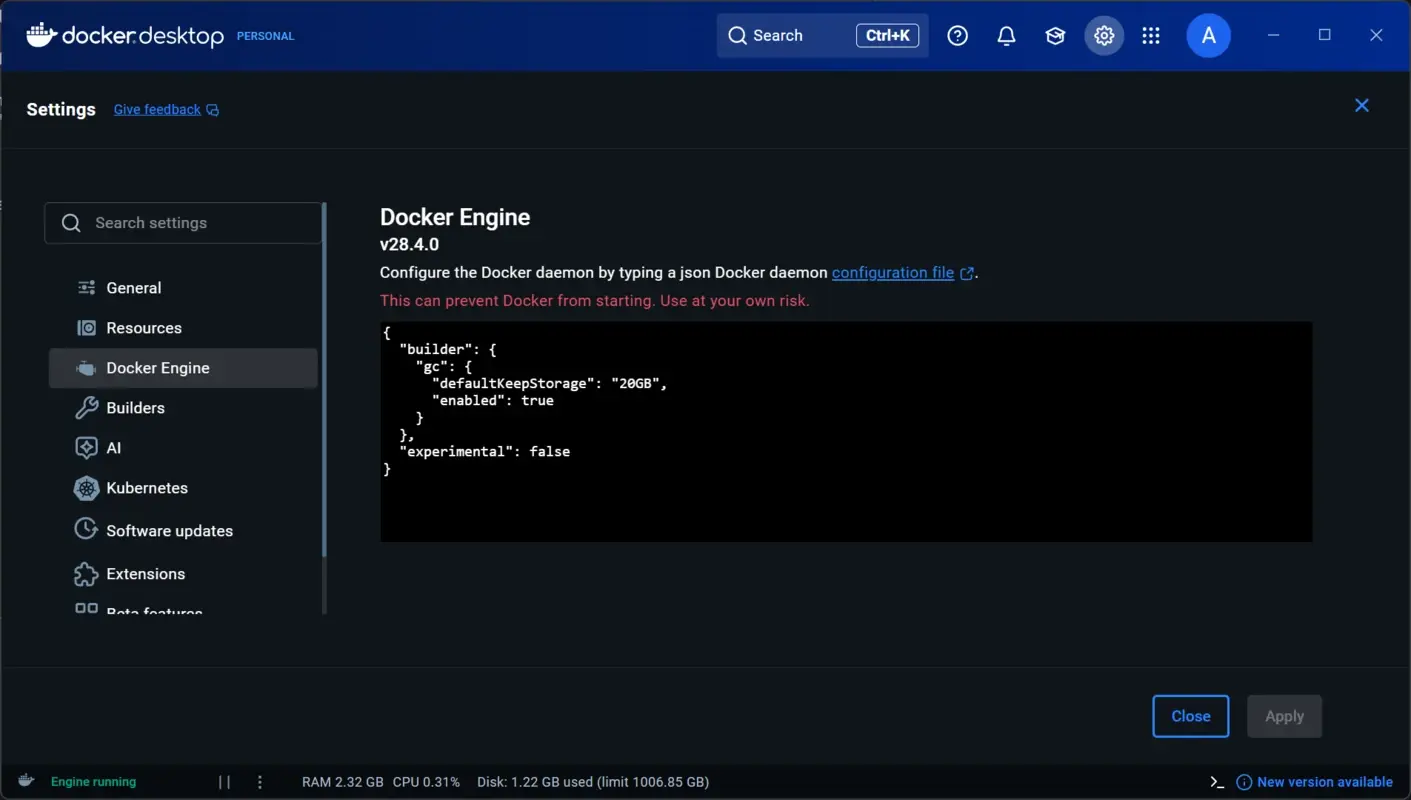The height and width of the screenshot is (800, 1411).
Task: Open the terminal icon in status bar
Action: coord(1216,781)
